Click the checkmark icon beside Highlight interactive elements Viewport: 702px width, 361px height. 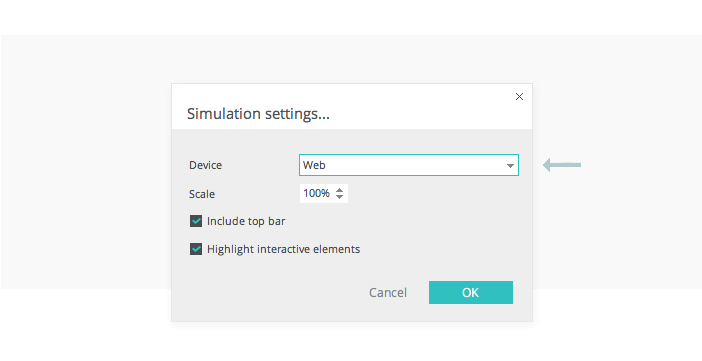[x=196, y=249]
